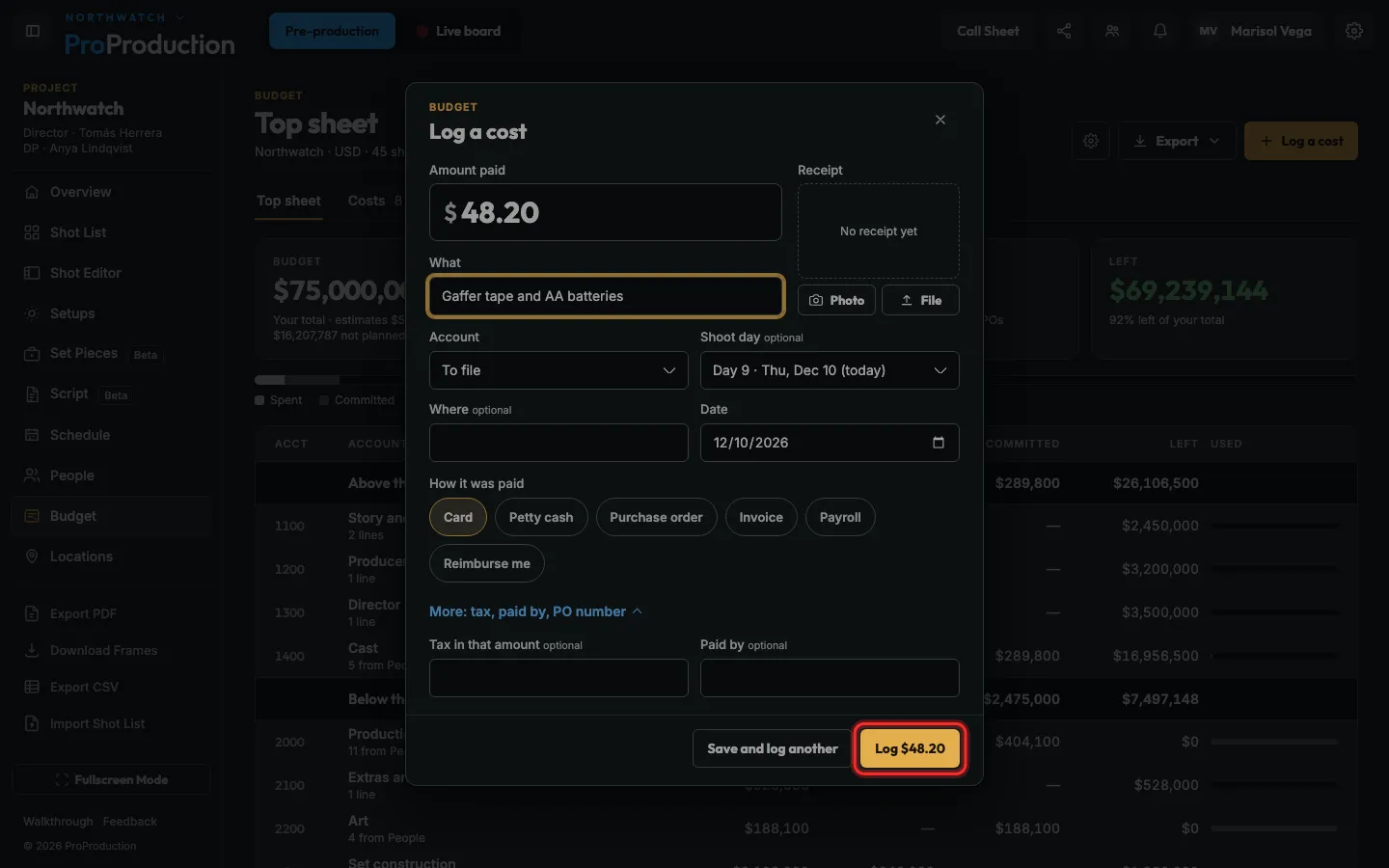
Task: Open Marisol Vega user menu
Action: (1256, 31)
